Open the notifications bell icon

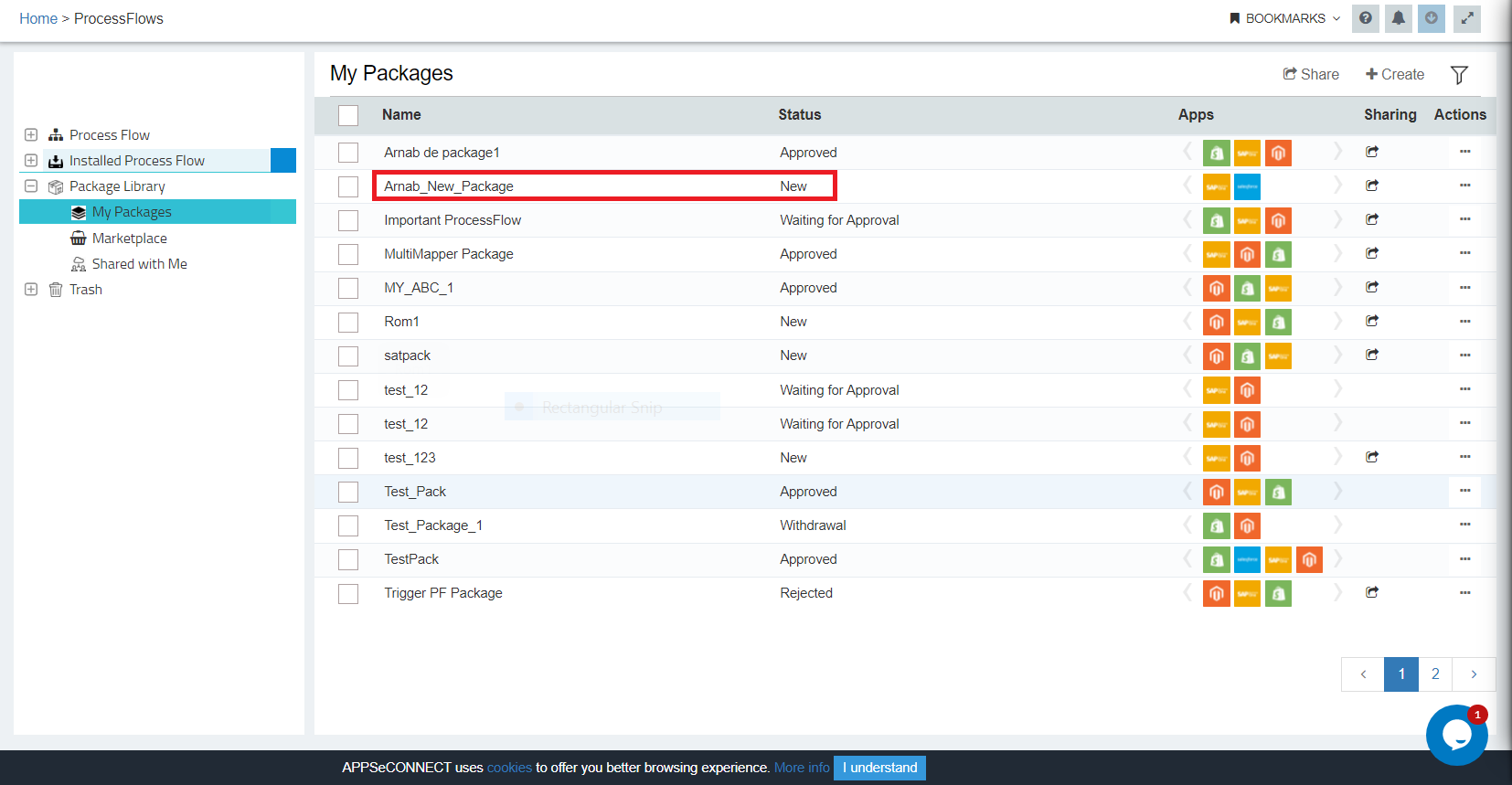tap(1398, 18)
